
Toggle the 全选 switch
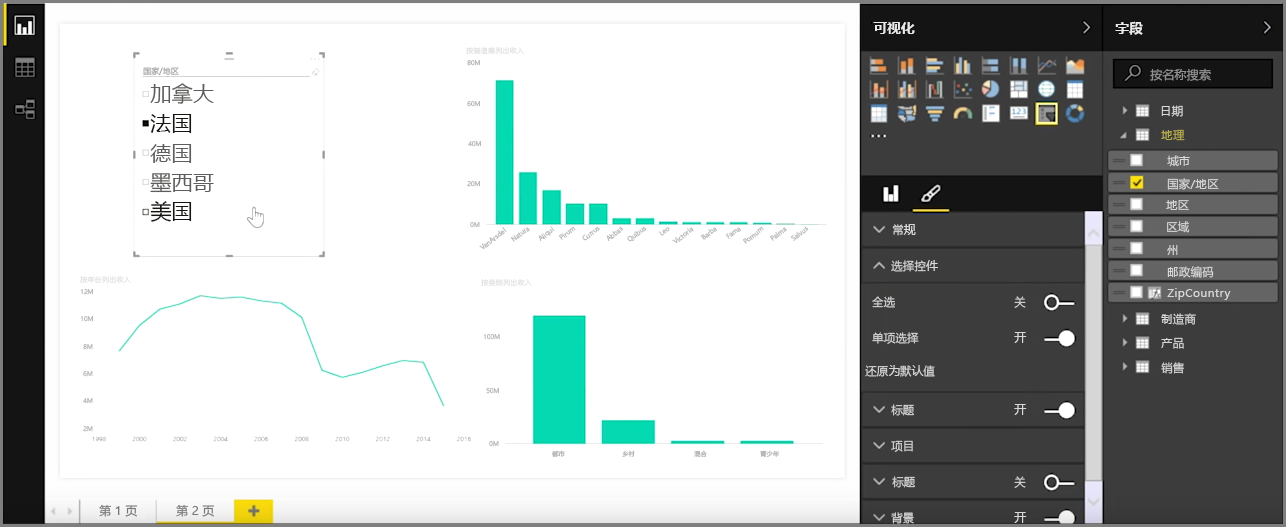(1058, 302)
